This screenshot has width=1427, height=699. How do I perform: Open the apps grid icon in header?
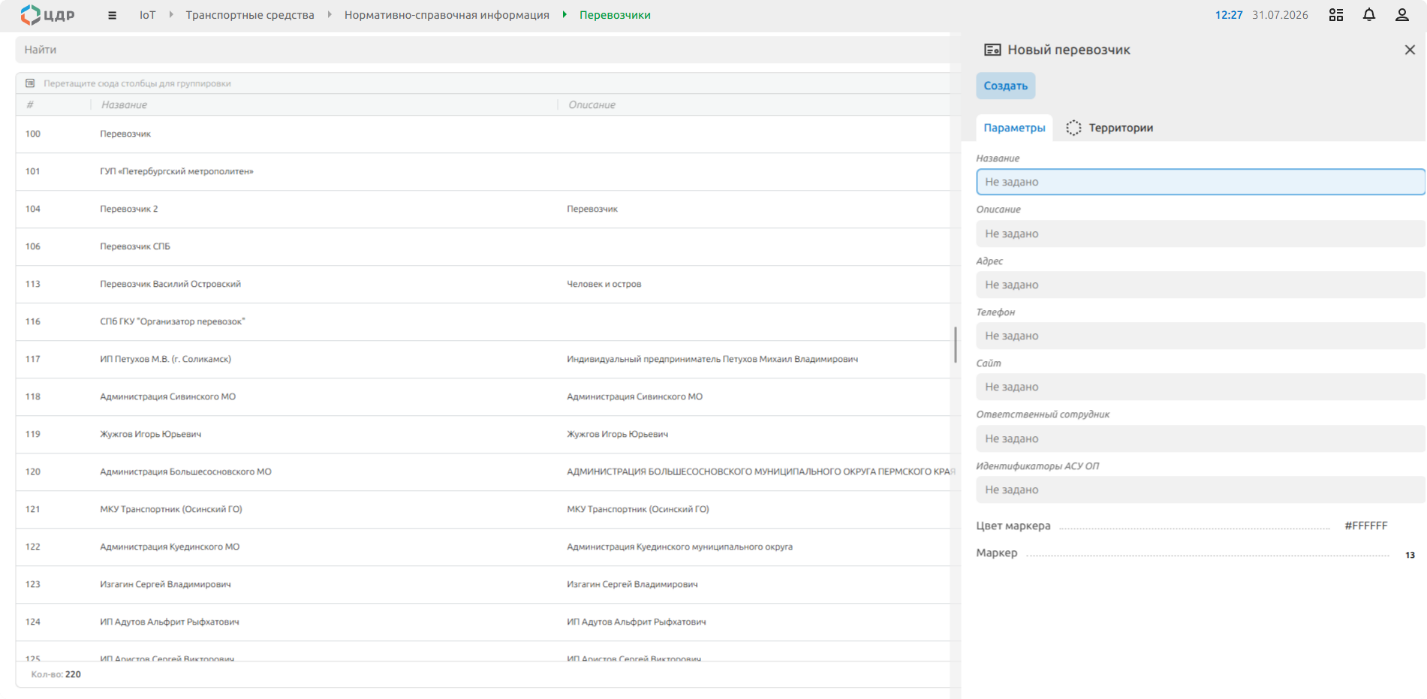pos(1336,15)
